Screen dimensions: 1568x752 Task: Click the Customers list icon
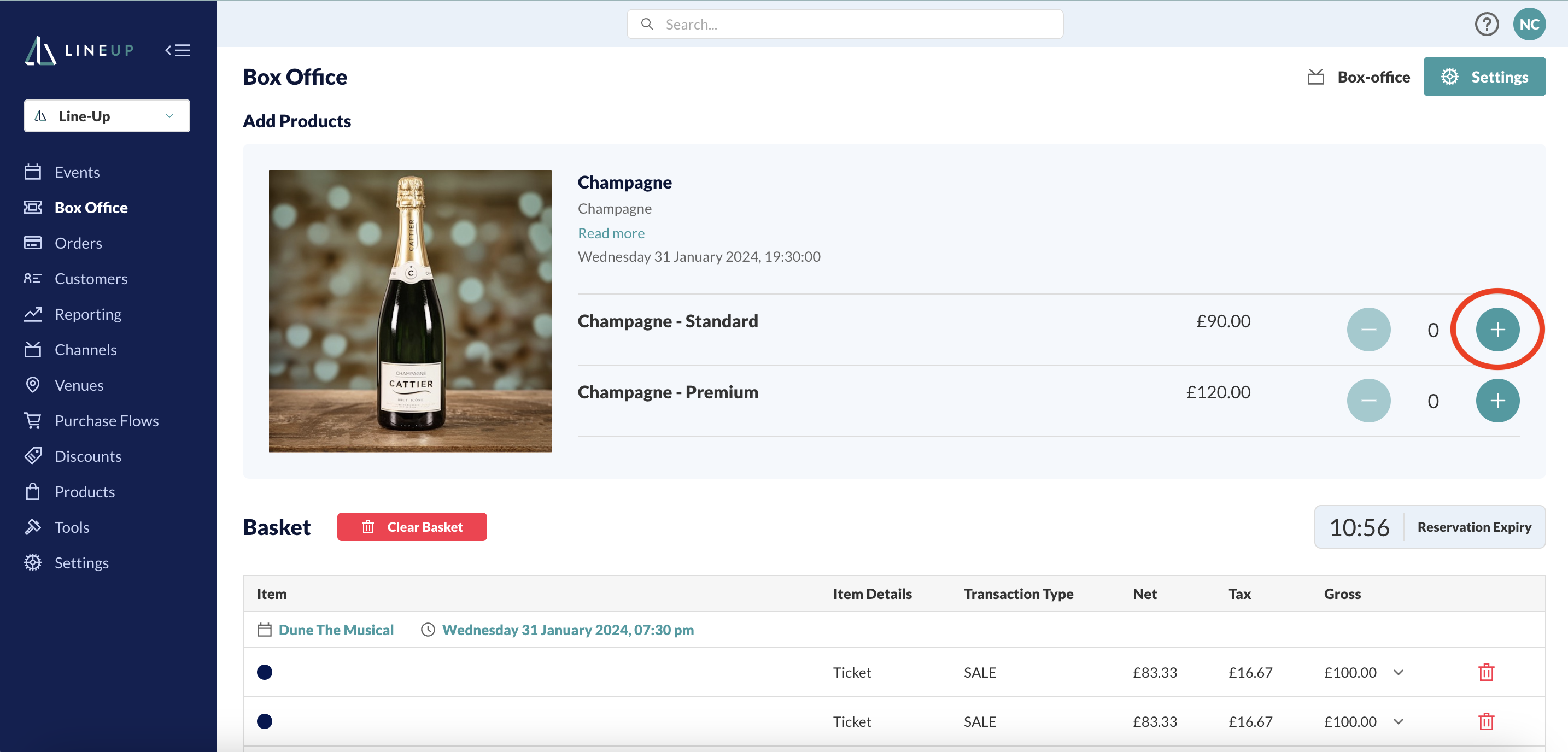[x=33, y=279]
